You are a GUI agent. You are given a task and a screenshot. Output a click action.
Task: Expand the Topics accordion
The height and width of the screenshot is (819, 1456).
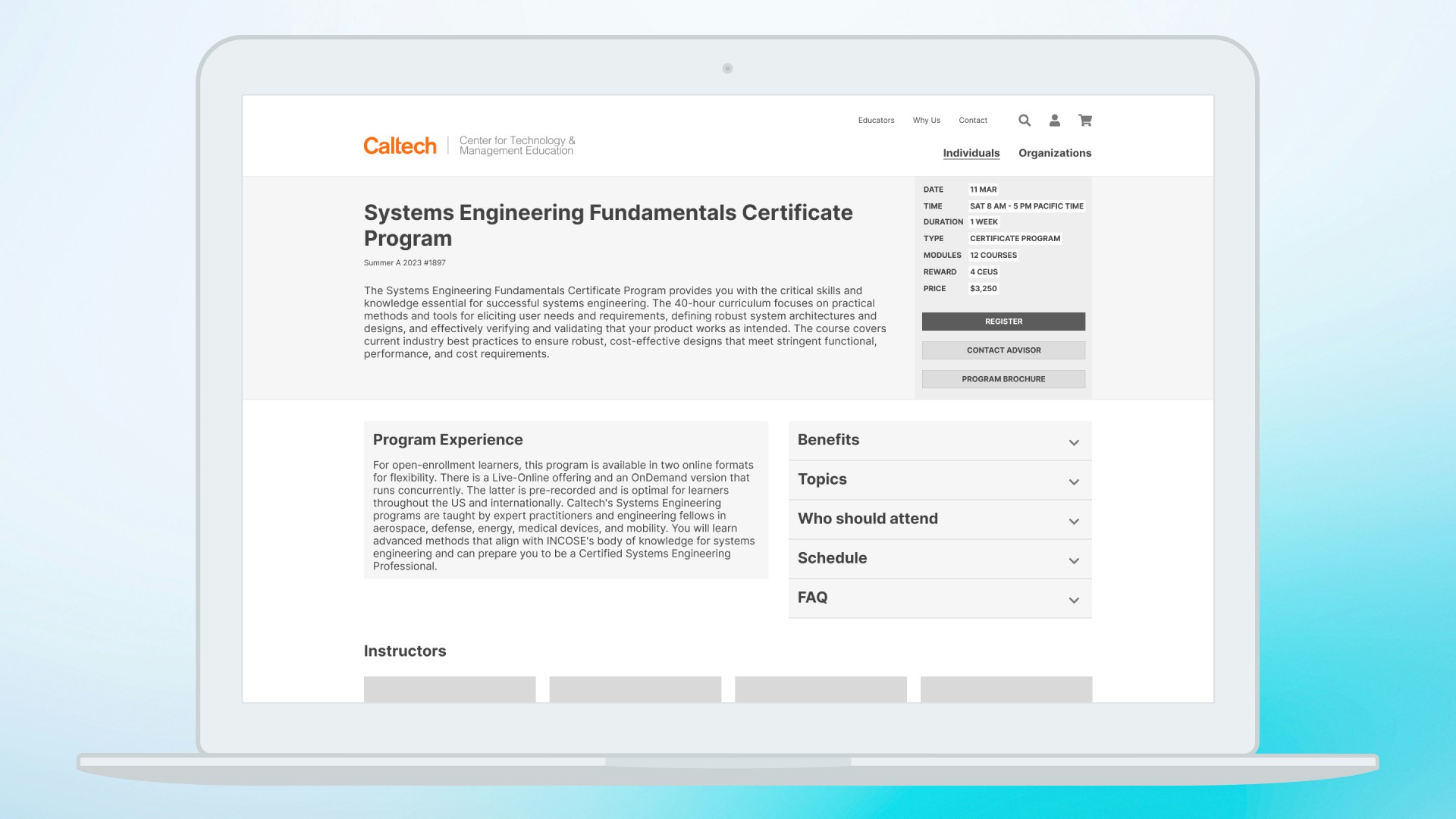(940, 479)
